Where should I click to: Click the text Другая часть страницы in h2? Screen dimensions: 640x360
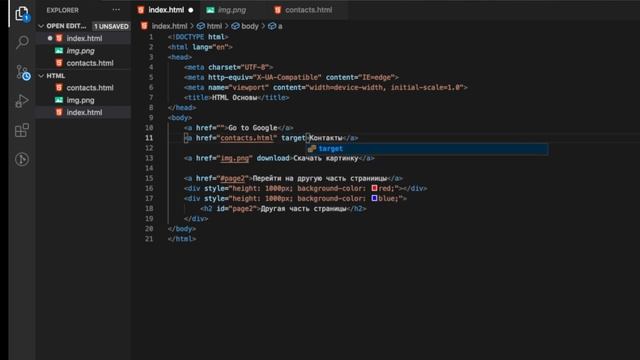point(303,209)
